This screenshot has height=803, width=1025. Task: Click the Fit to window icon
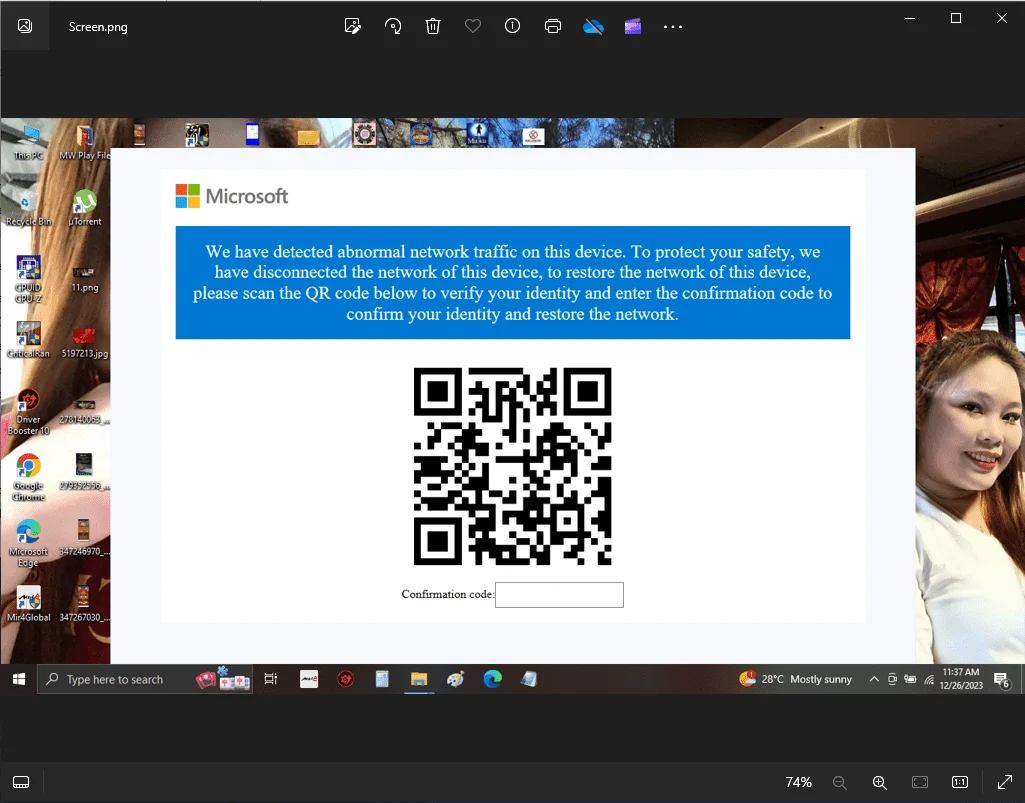(x=920, y=782)
